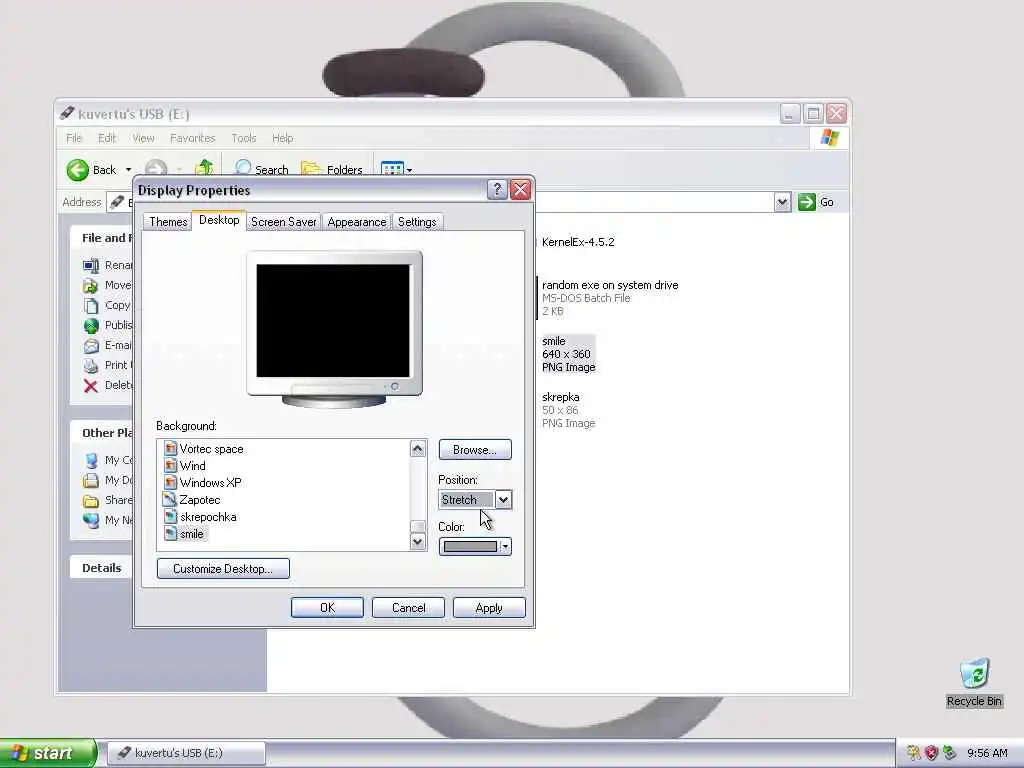Click Apply in Display Properties

[x=489, y=607]
